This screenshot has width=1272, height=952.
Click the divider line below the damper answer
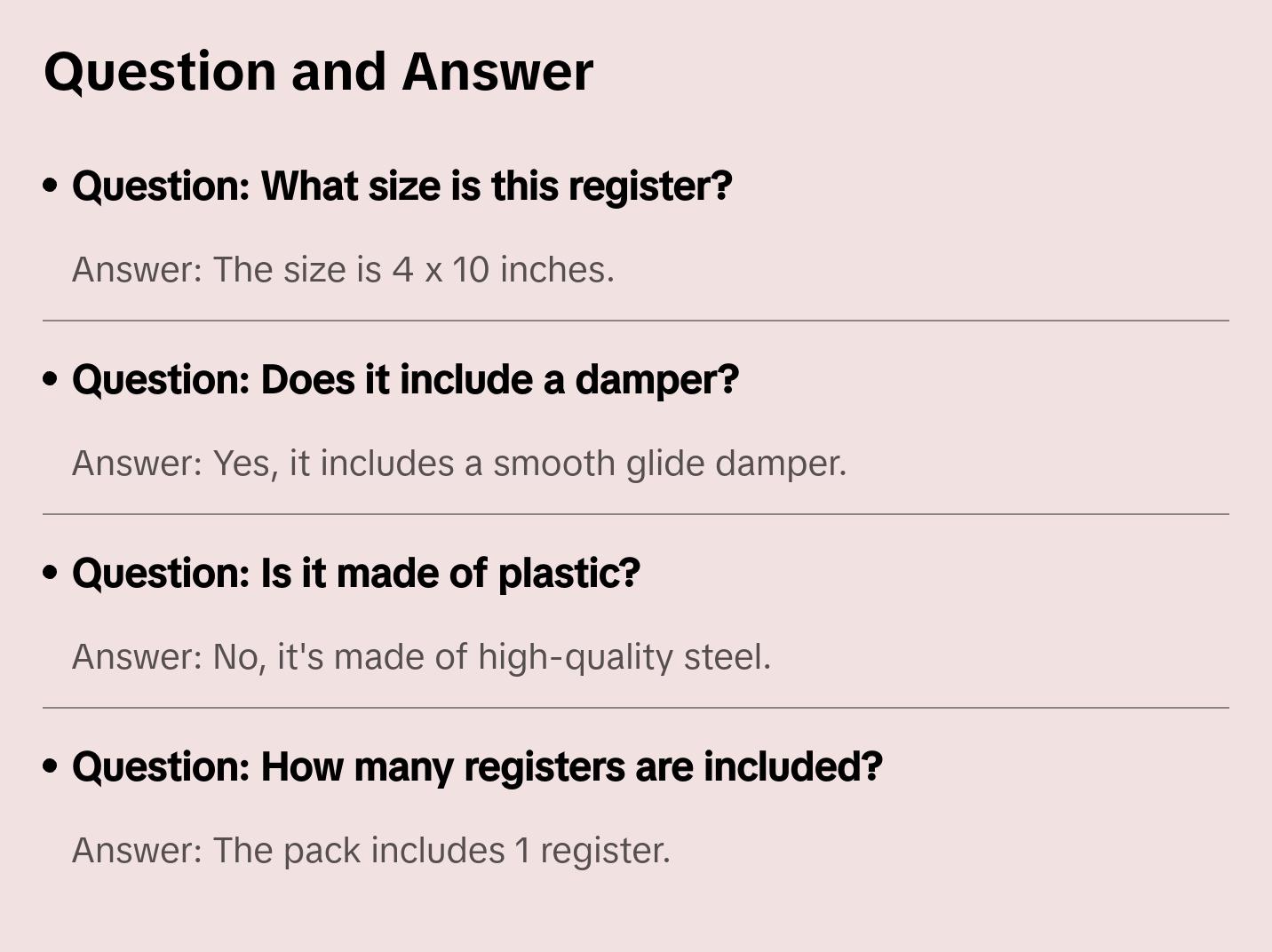tap(636, 514)
